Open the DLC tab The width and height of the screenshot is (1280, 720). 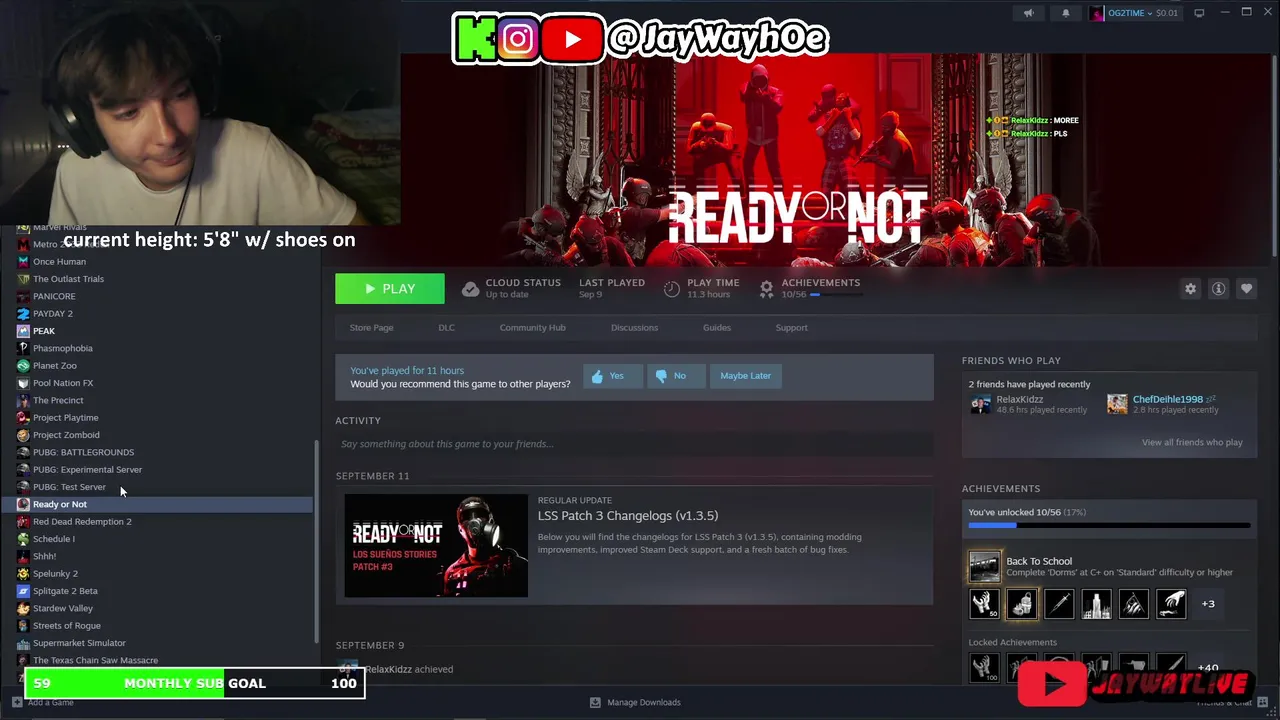coord(446,328)
